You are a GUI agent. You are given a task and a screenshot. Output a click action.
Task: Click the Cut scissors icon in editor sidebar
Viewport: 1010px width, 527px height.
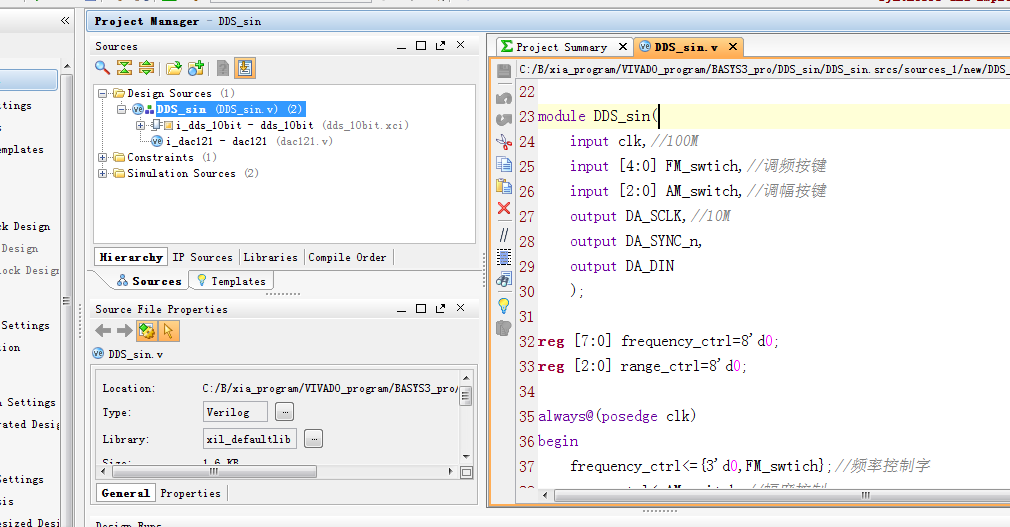coord(503,142)
